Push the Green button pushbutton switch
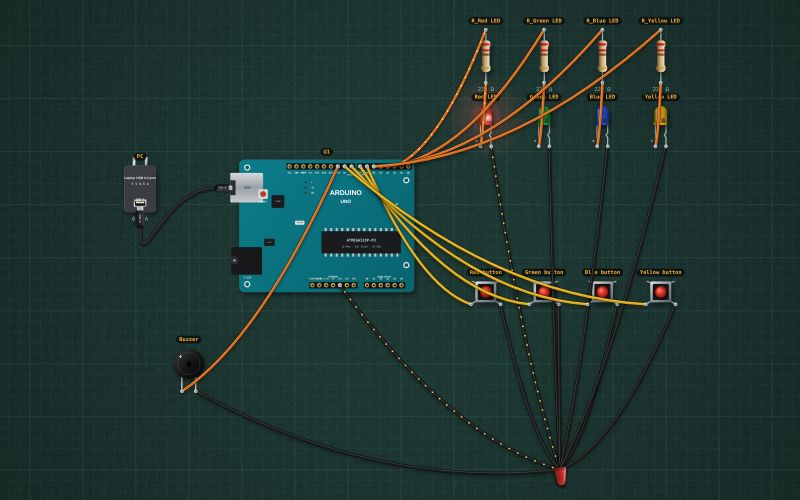This screenshot has height=500, width=800. (544, 292)
